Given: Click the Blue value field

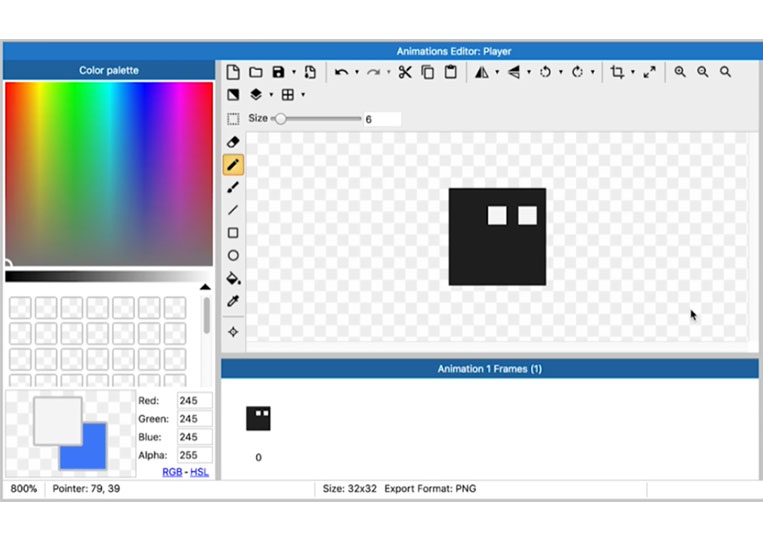Looking at the screenshot, I should [x=195, y=437].
